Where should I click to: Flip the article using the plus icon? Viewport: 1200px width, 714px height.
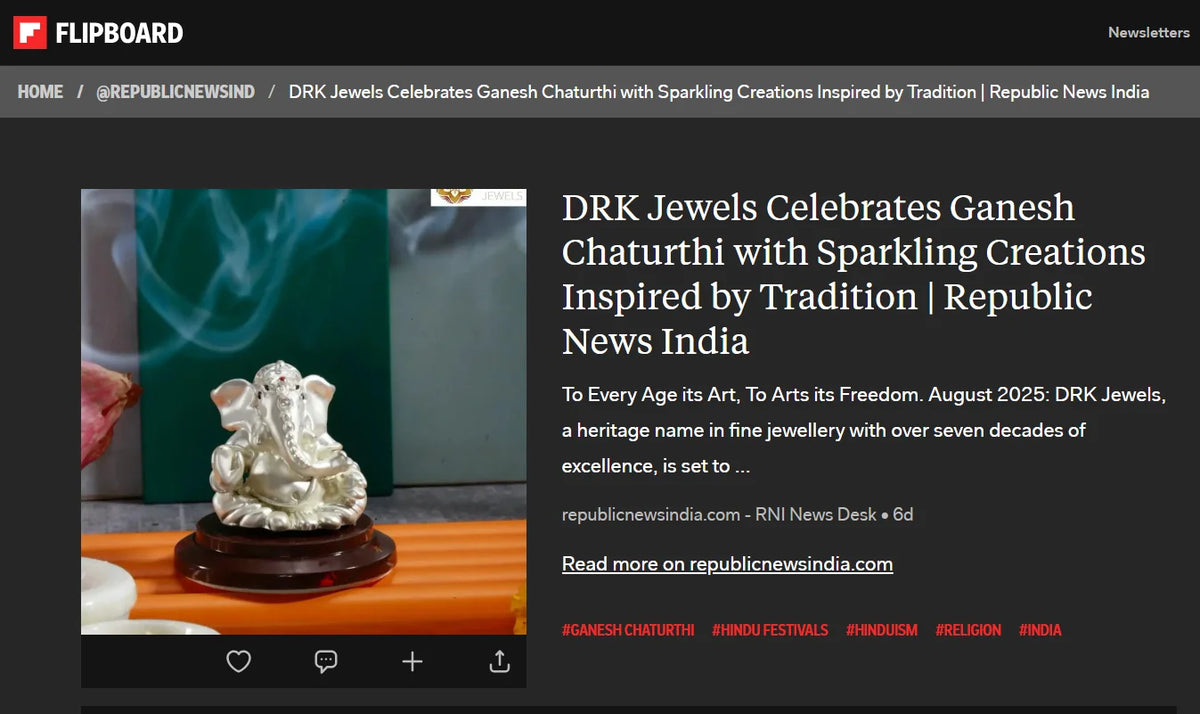412,661
